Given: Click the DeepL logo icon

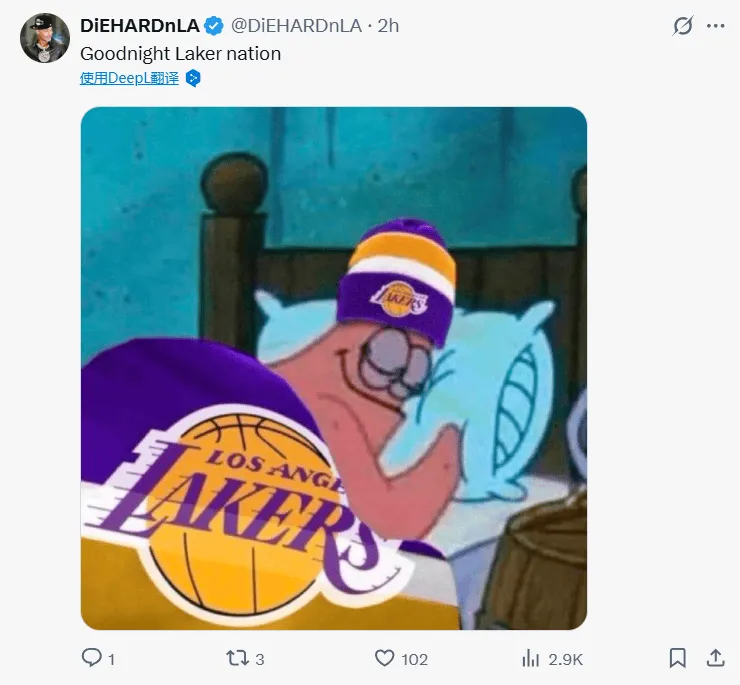Looking at the screenshot, I should (x=194, y=78).
